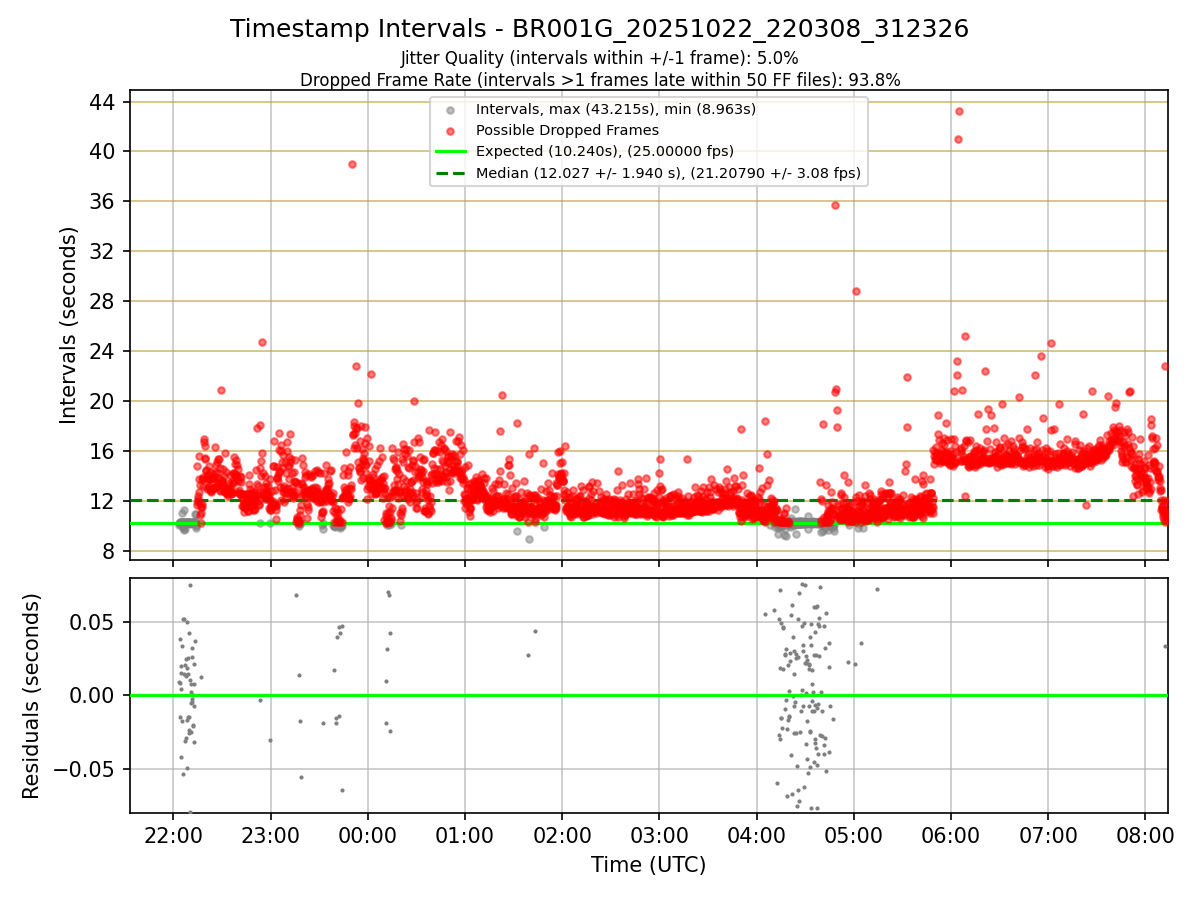Click the "36" tick on intervals axis
The width and height of the screenshot is (1200, 900).
coord(104,202)
